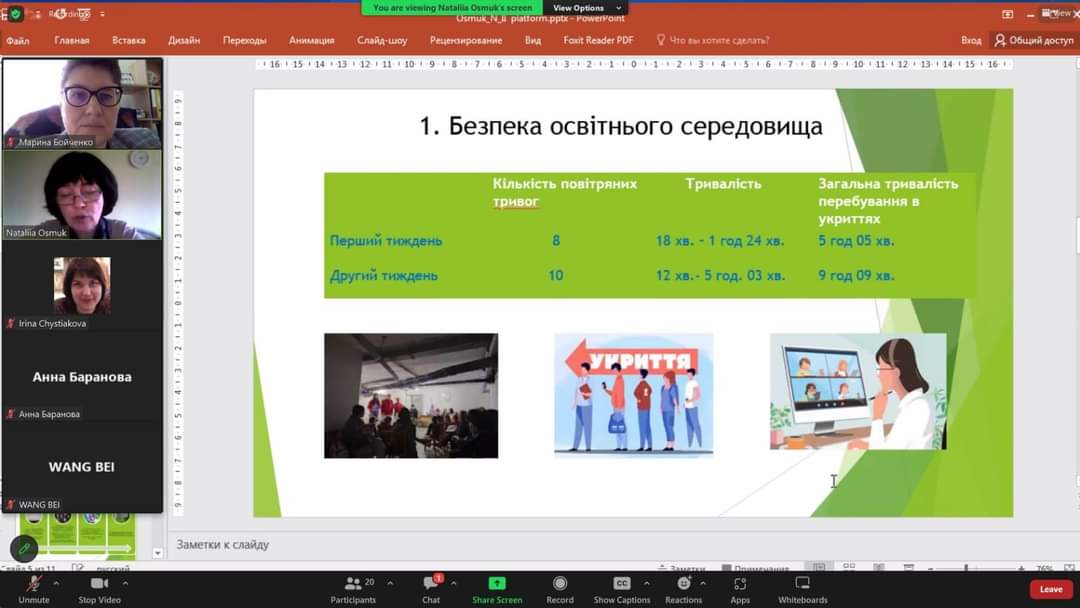Select Марина Бойченко's video tile

pos(82,103)
